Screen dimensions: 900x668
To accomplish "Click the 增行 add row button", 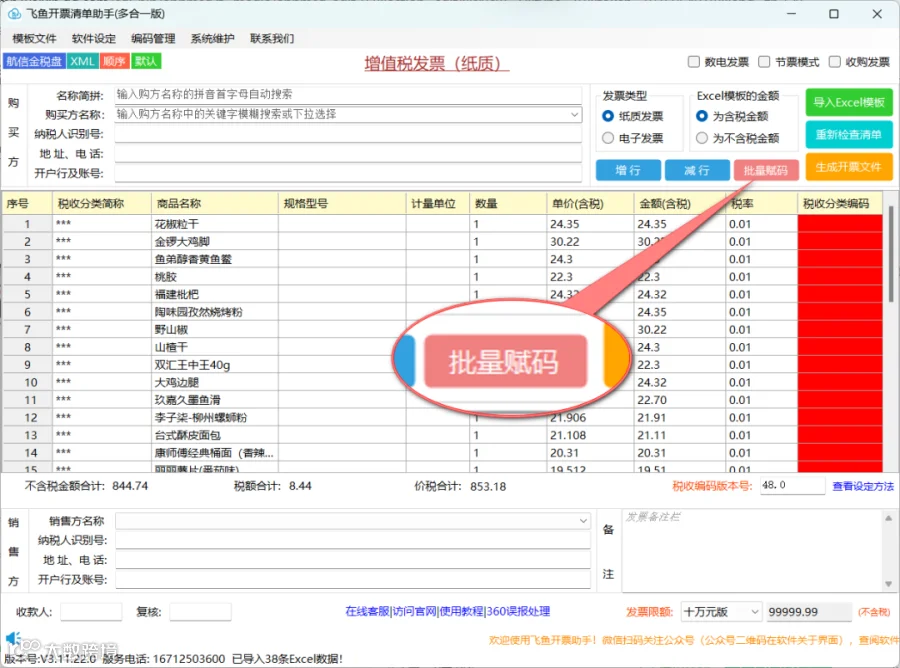I will [x=627, y=170].
